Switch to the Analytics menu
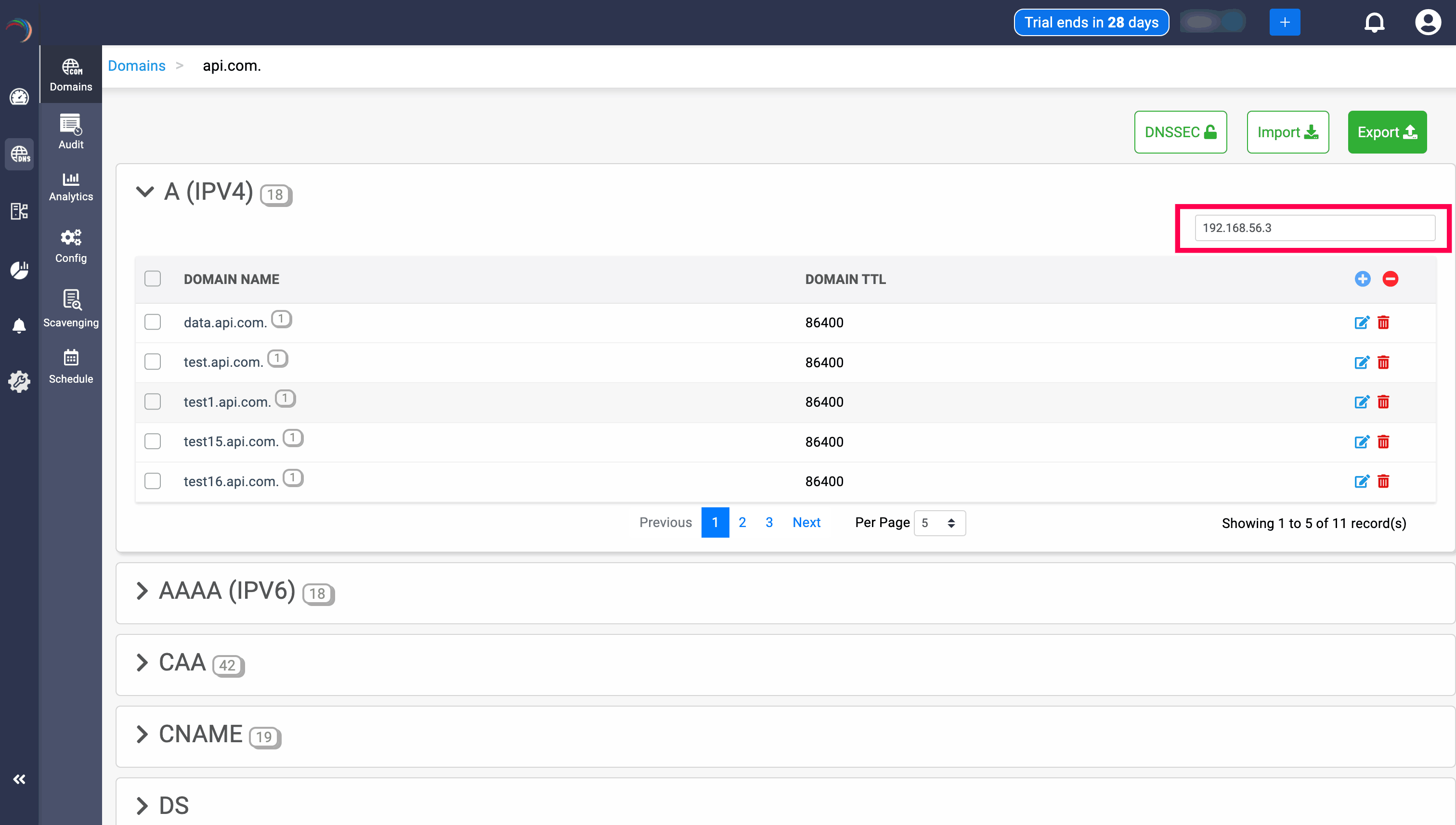 pos(71,186)
